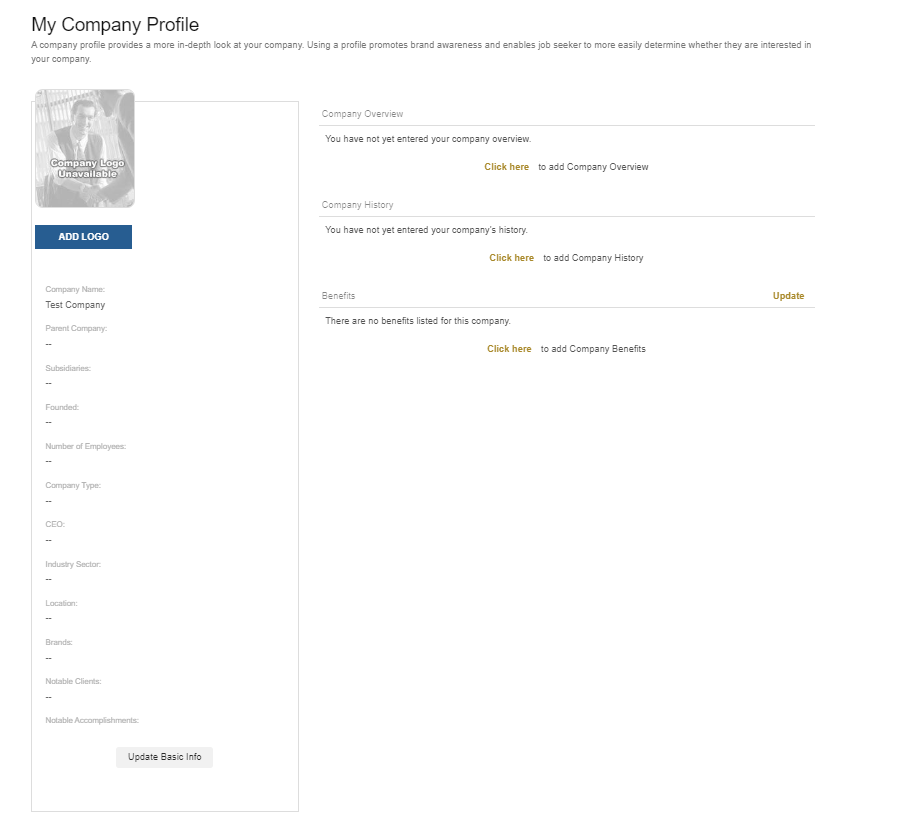Select the CEO field label

click(x=55, y=524)
